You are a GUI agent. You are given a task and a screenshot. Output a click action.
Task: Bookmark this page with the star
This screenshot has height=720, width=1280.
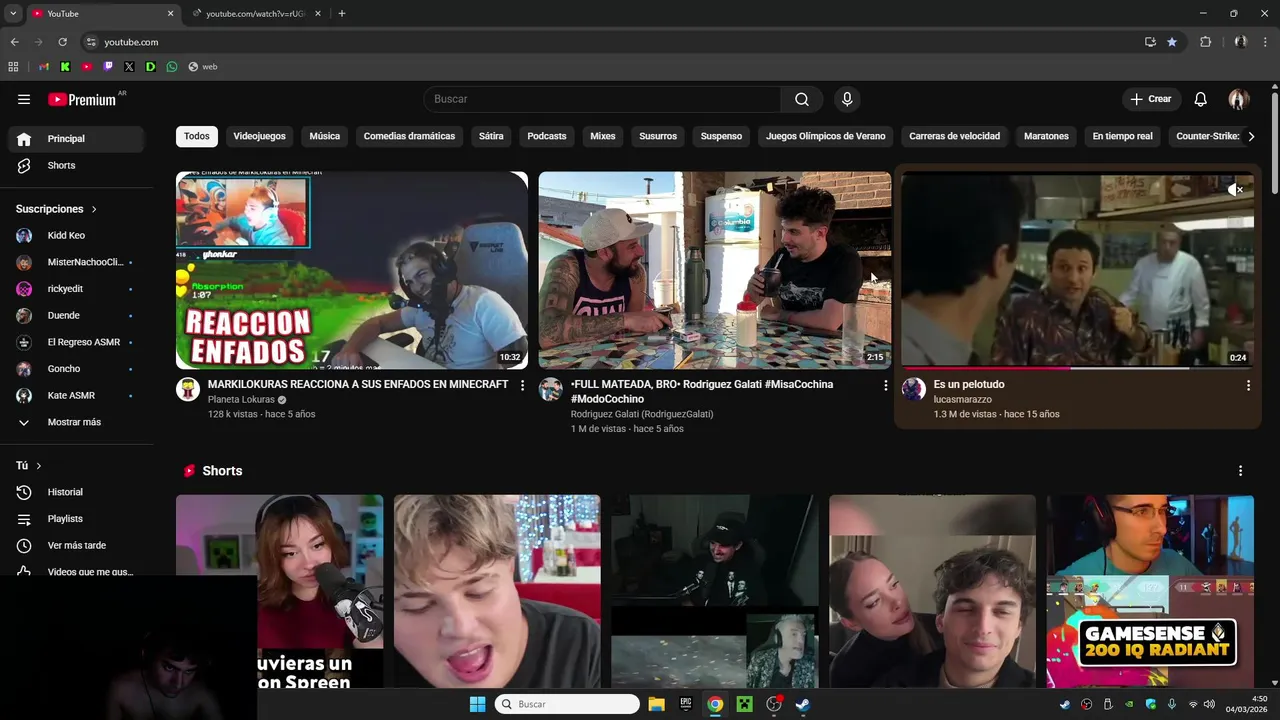[1172, 42]
